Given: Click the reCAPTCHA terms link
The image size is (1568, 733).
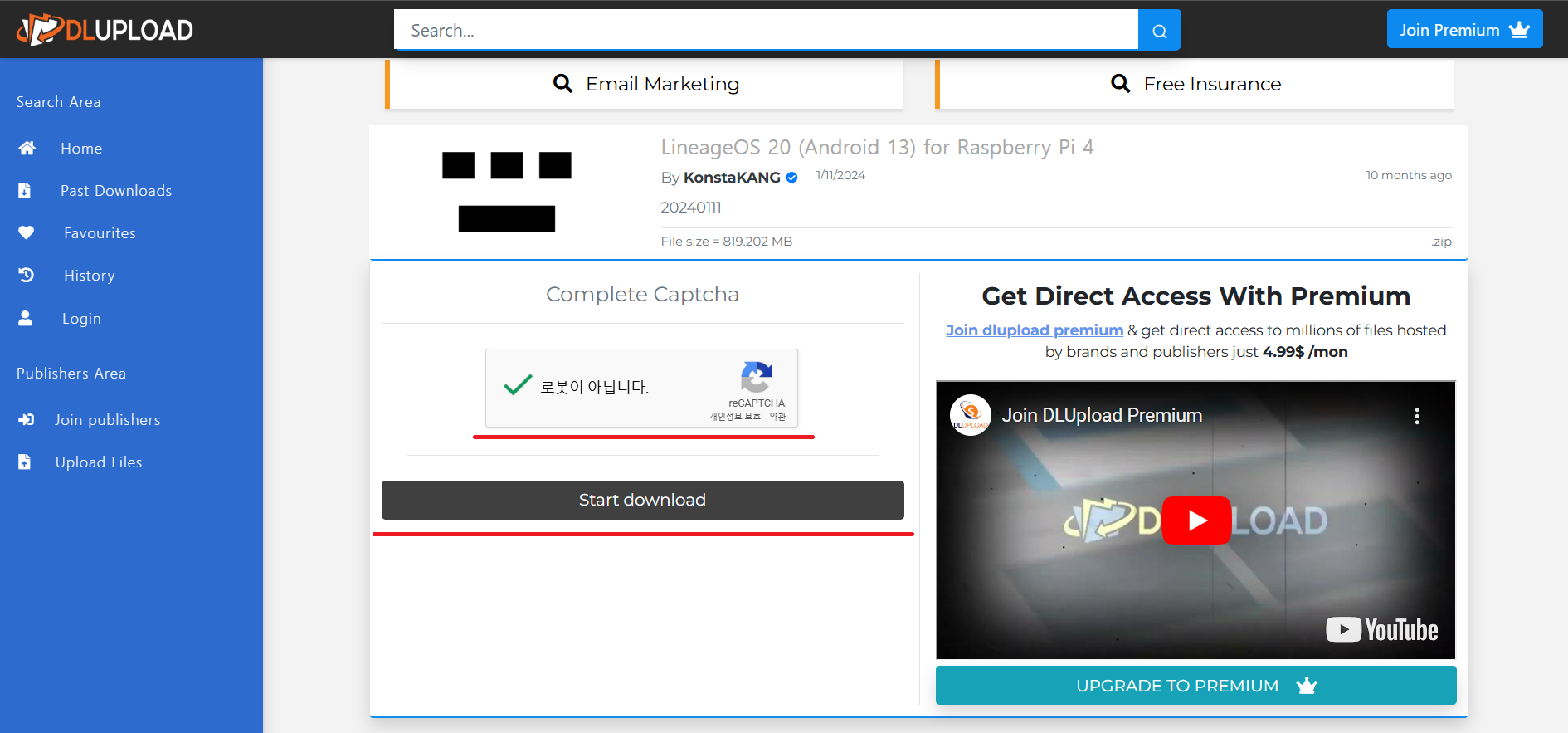Looking at the screenshot, I should (x=777, y=417).
